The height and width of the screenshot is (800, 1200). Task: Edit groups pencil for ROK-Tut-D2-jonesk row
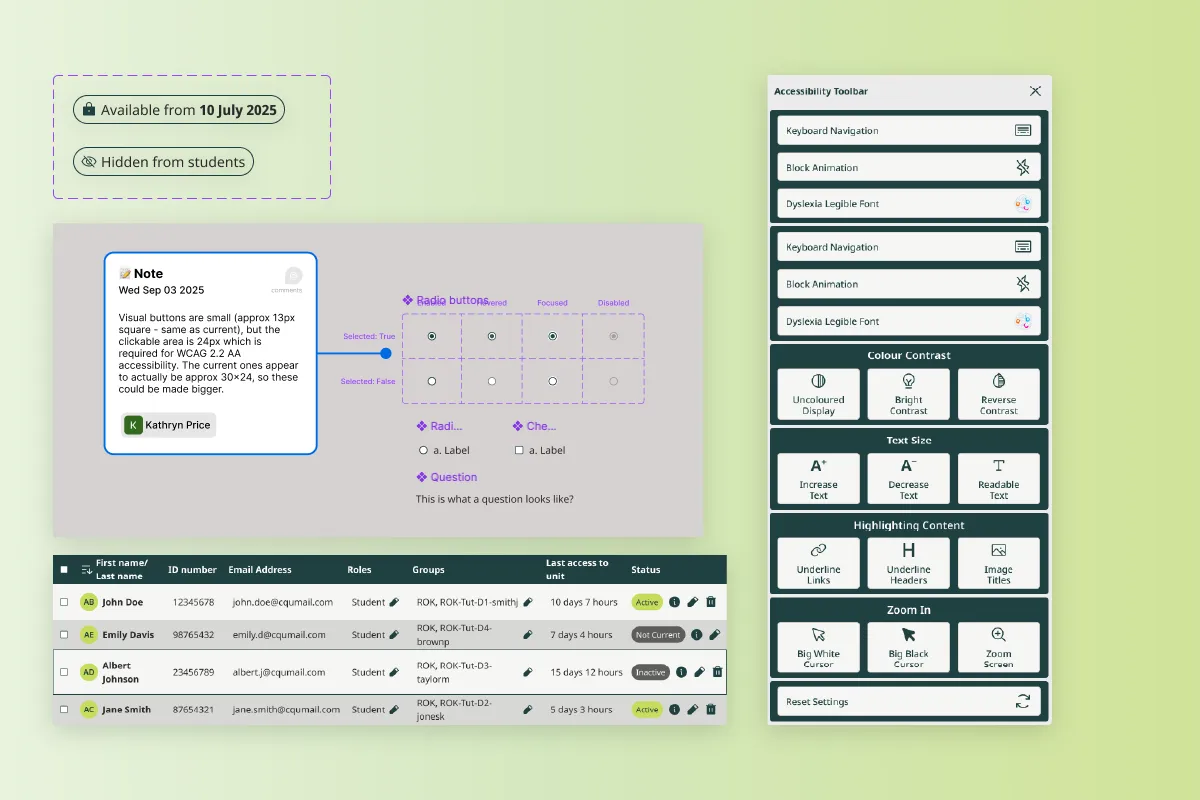[528, 709]
